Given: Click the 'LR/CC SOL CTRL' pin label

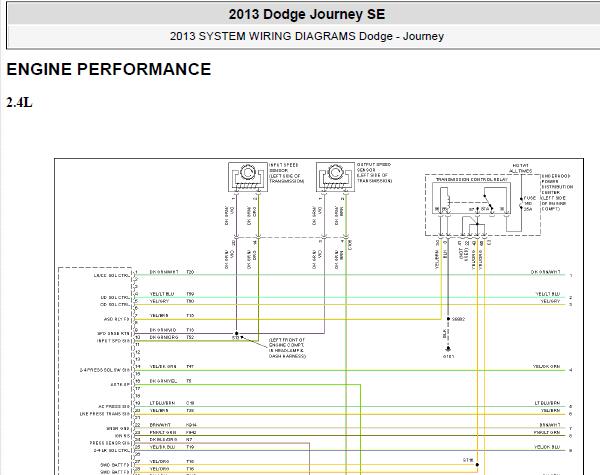Looking at the screenshot, I should (x=112, y=276).
